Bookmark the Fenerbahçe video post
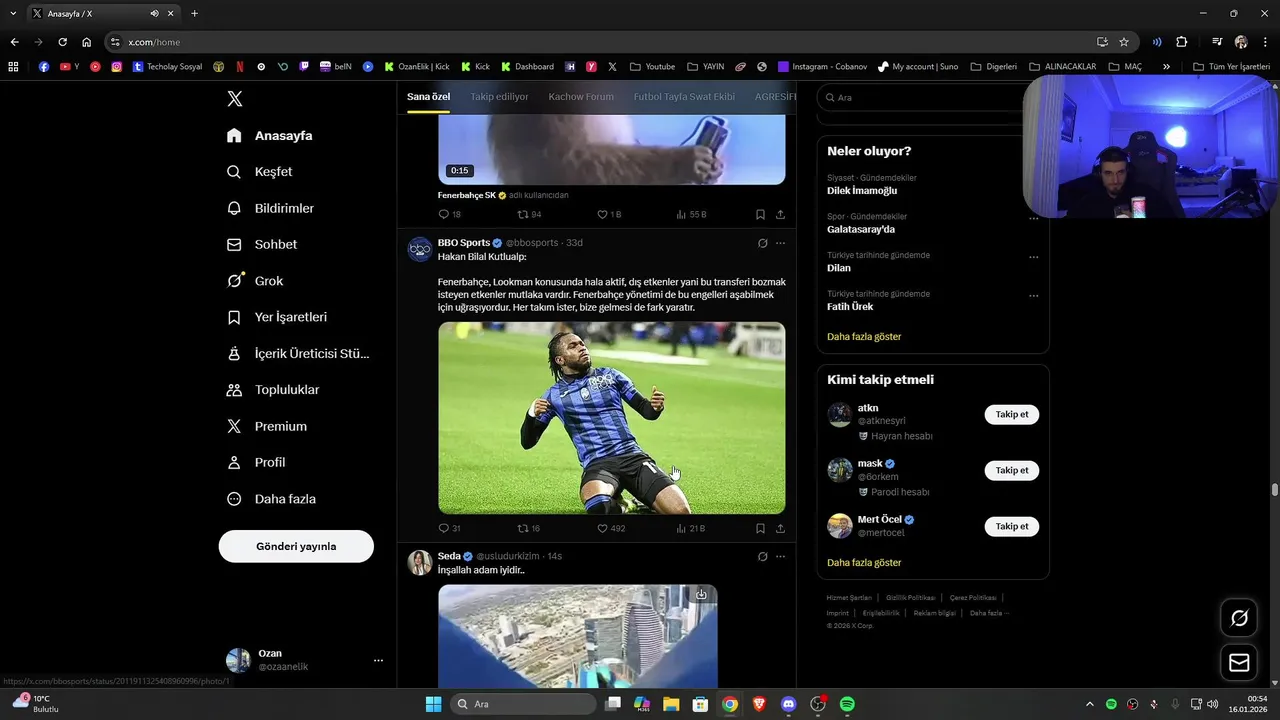The image size is (1280, 720). tap(760, 214)
